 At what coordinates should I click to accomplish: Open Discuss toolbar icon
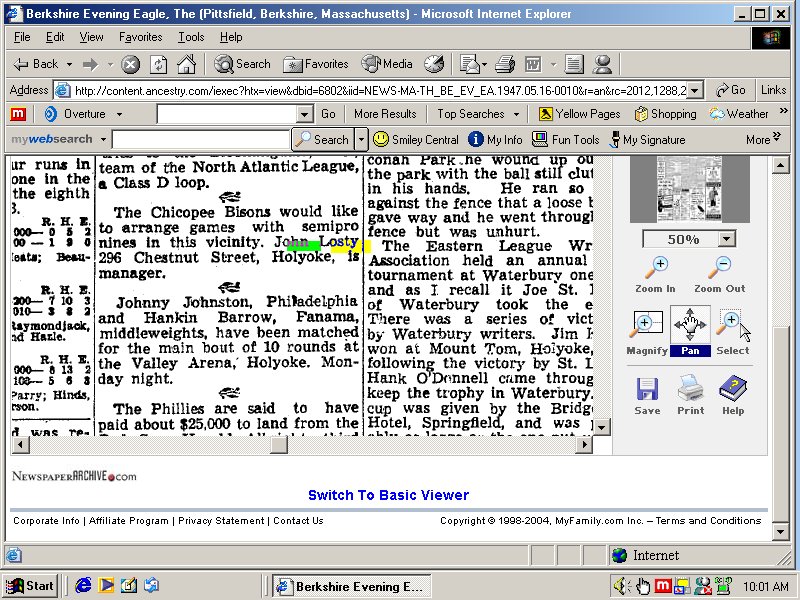point(574,64)
